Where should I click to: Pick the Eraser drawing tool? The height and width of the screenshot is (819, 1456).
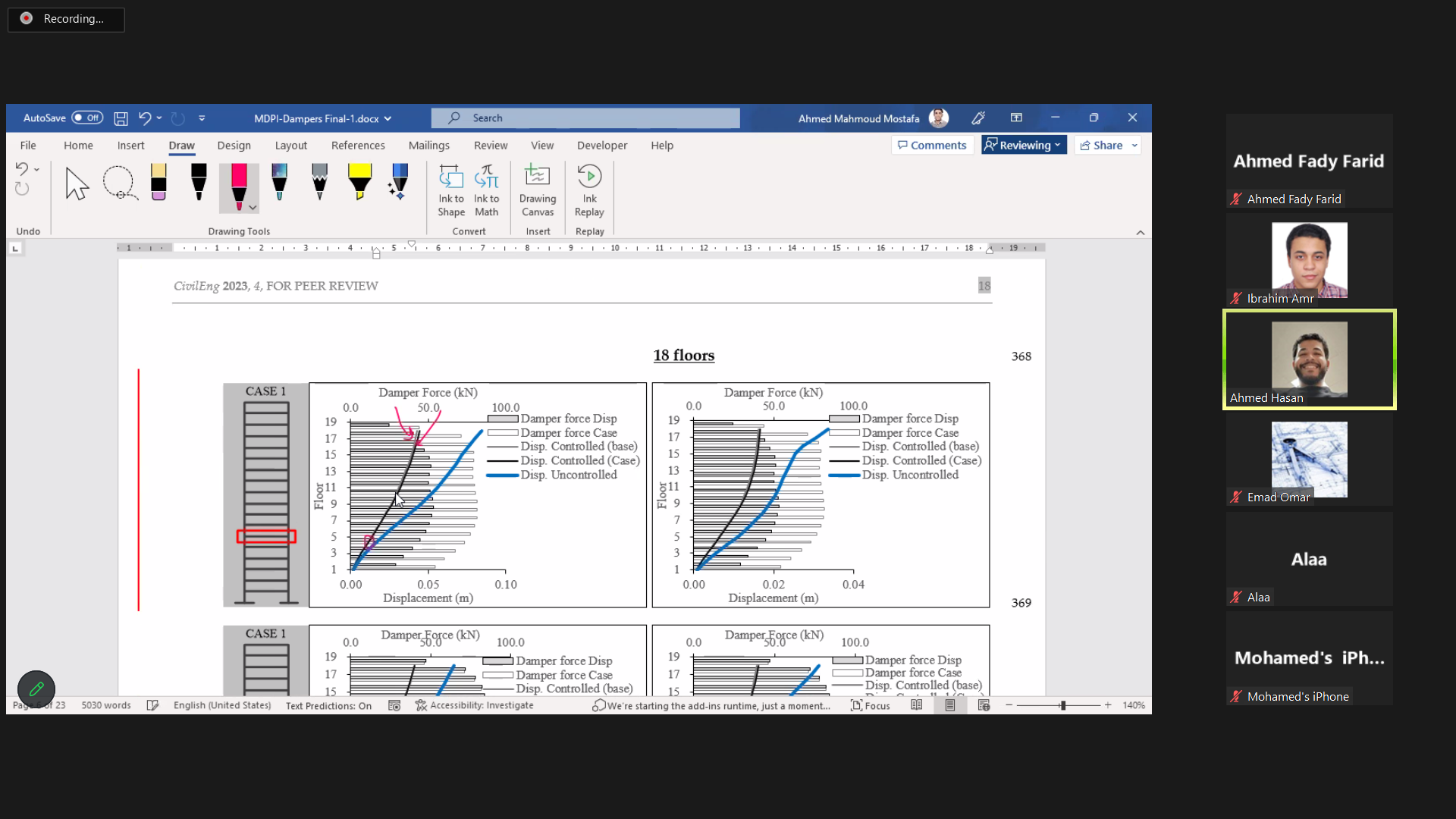pyautogui.click(x=158, y=183)
